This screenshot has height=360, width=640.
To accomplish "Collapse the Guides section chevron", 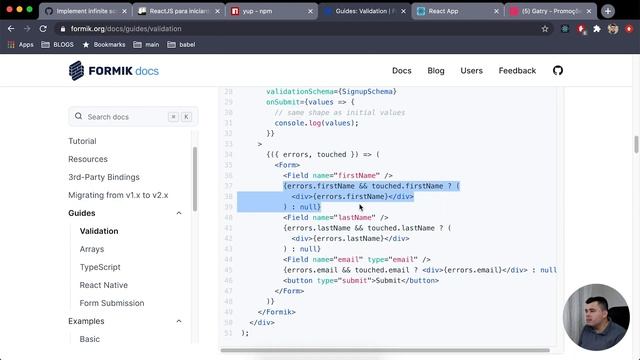I will coord(179,213).
